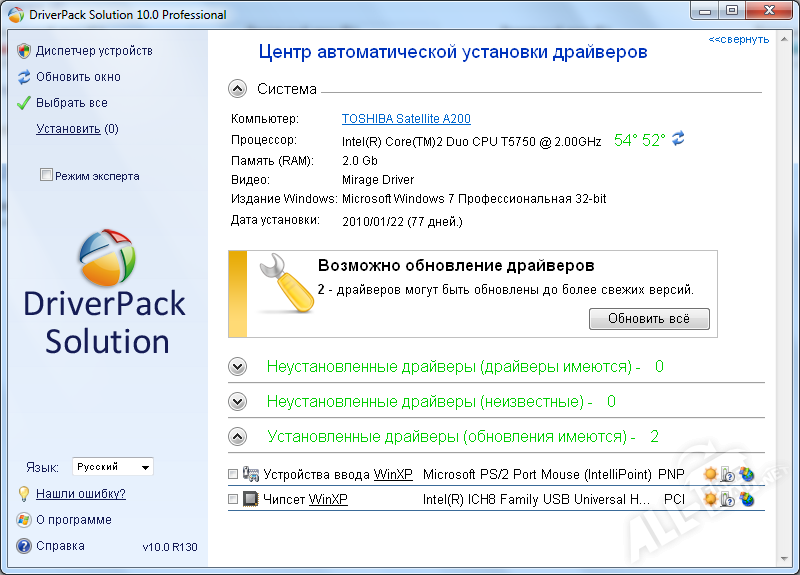This screenshot has height=575, width=800.
Task: Open the 'TOSHIBA Satellite A200' link
Action: tap(406, 119)
